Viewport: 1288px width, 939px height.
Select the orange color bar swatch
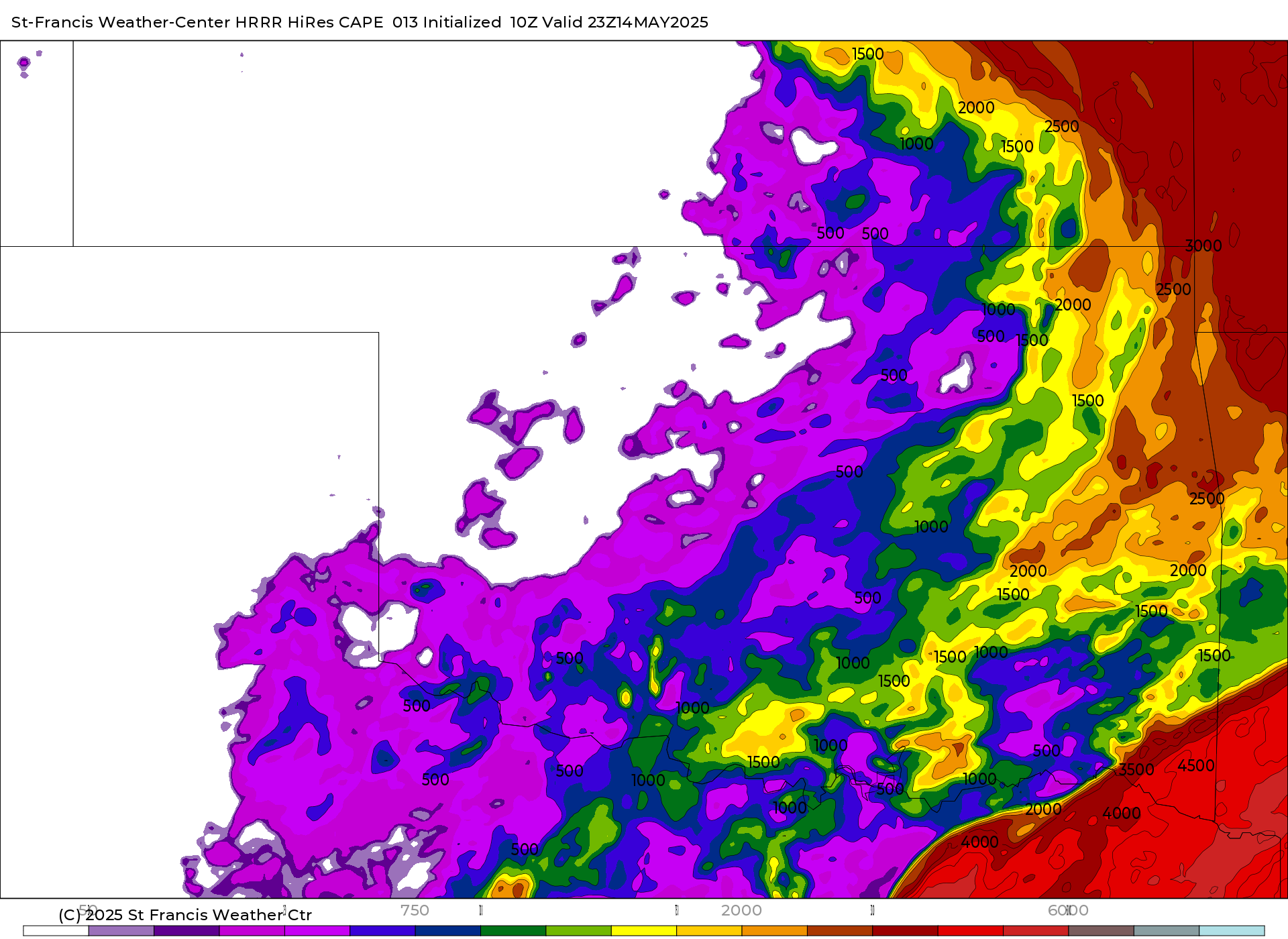pos(774,931)
